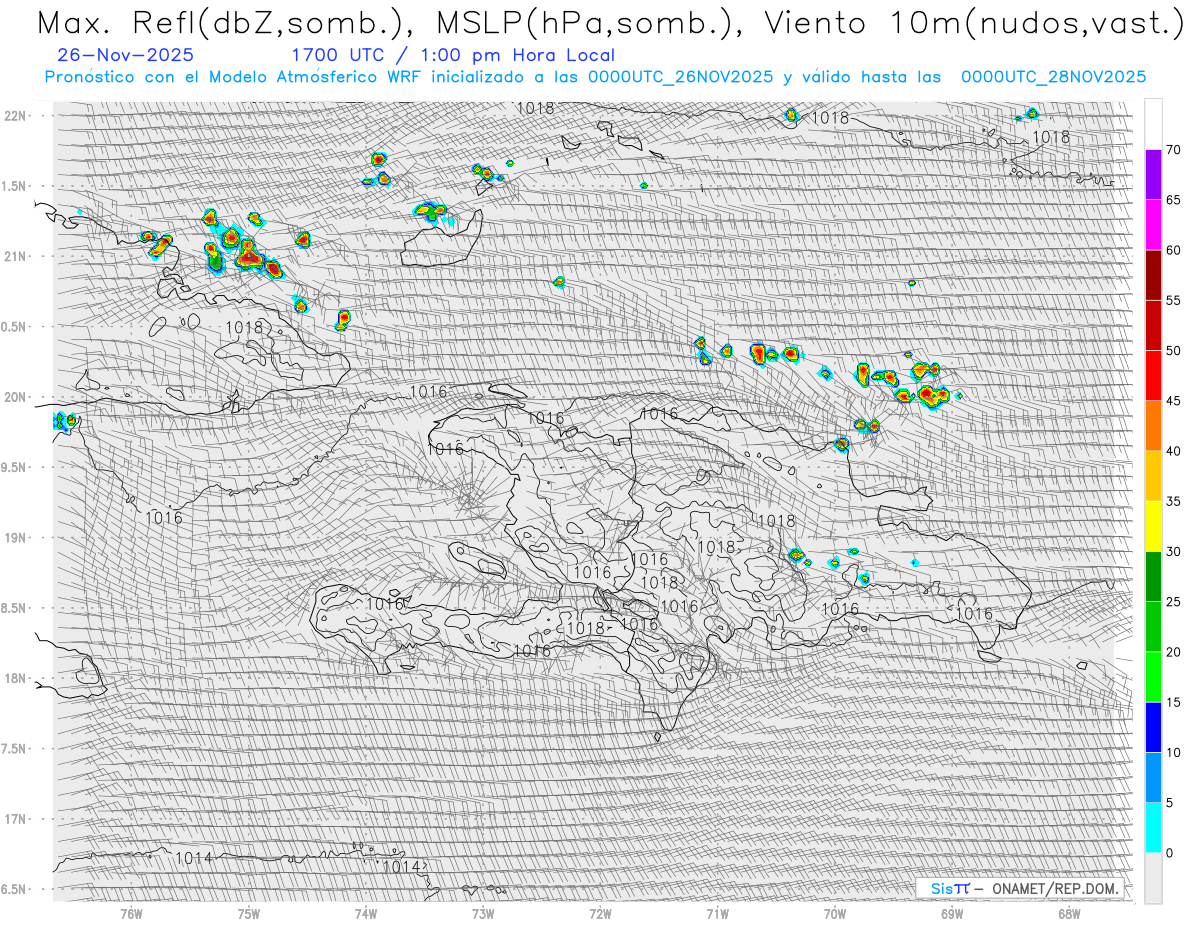The height and width of the screenshot is (927, 1200).
Task: Click the colorbar value label '25'
Action: (1173, 602)
